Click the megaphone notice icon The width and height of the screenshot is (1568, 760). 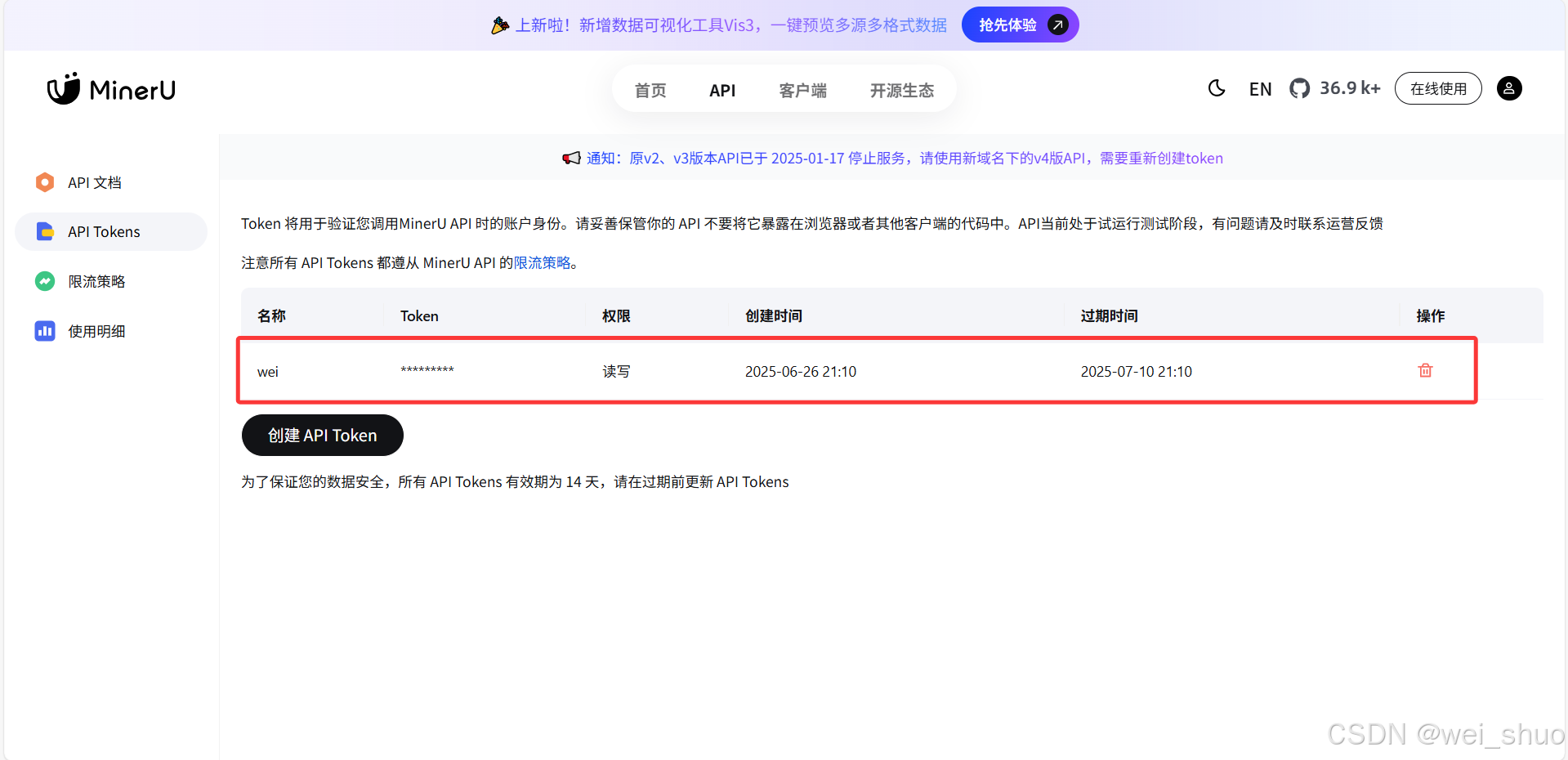click(x=571, y=158)
